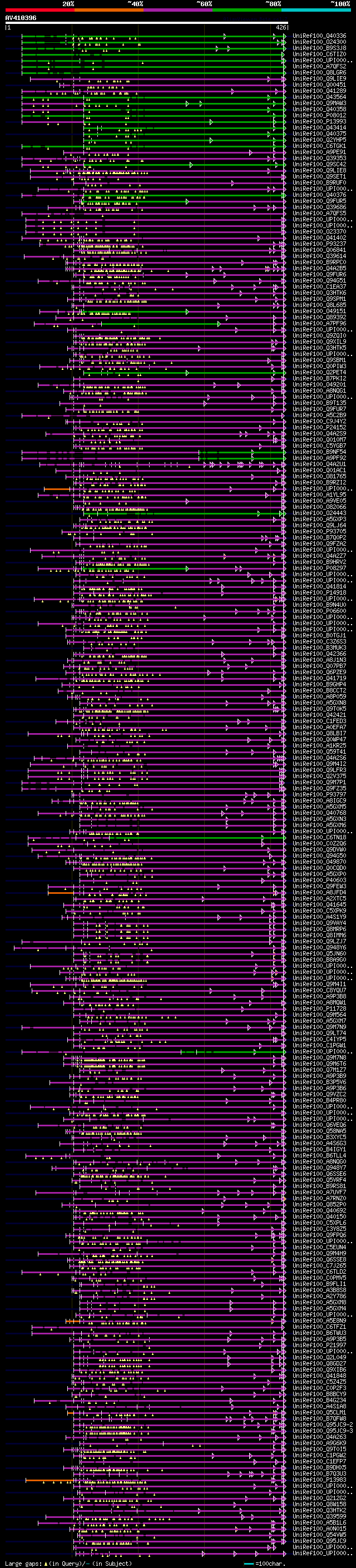This screenshot has width=356, height=1568.
Task: Select hit label UniRef100_C6TGK1
Action: click(319, 146)
